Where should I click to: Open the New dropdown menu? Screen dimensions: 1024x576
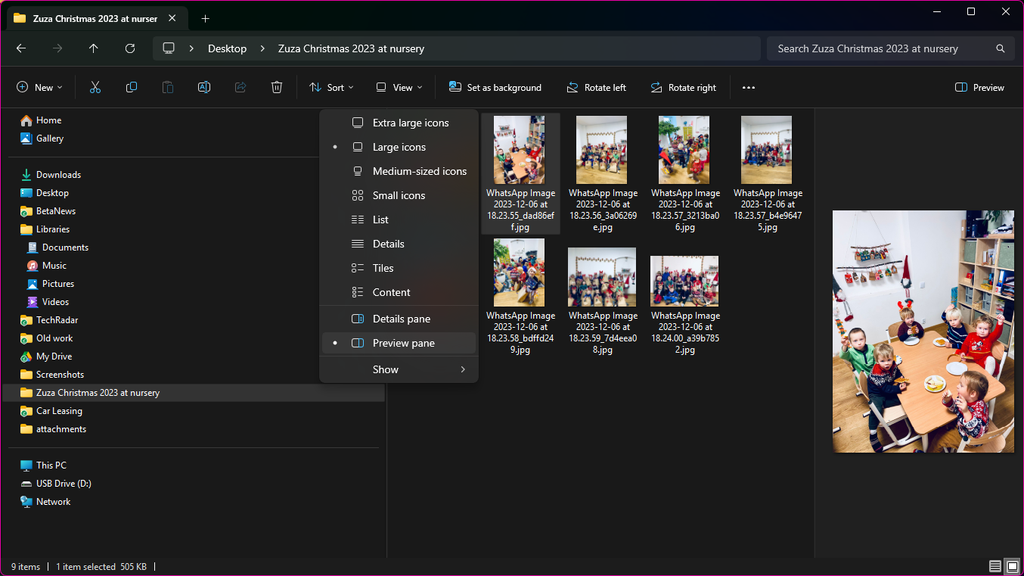coord(39,87)
